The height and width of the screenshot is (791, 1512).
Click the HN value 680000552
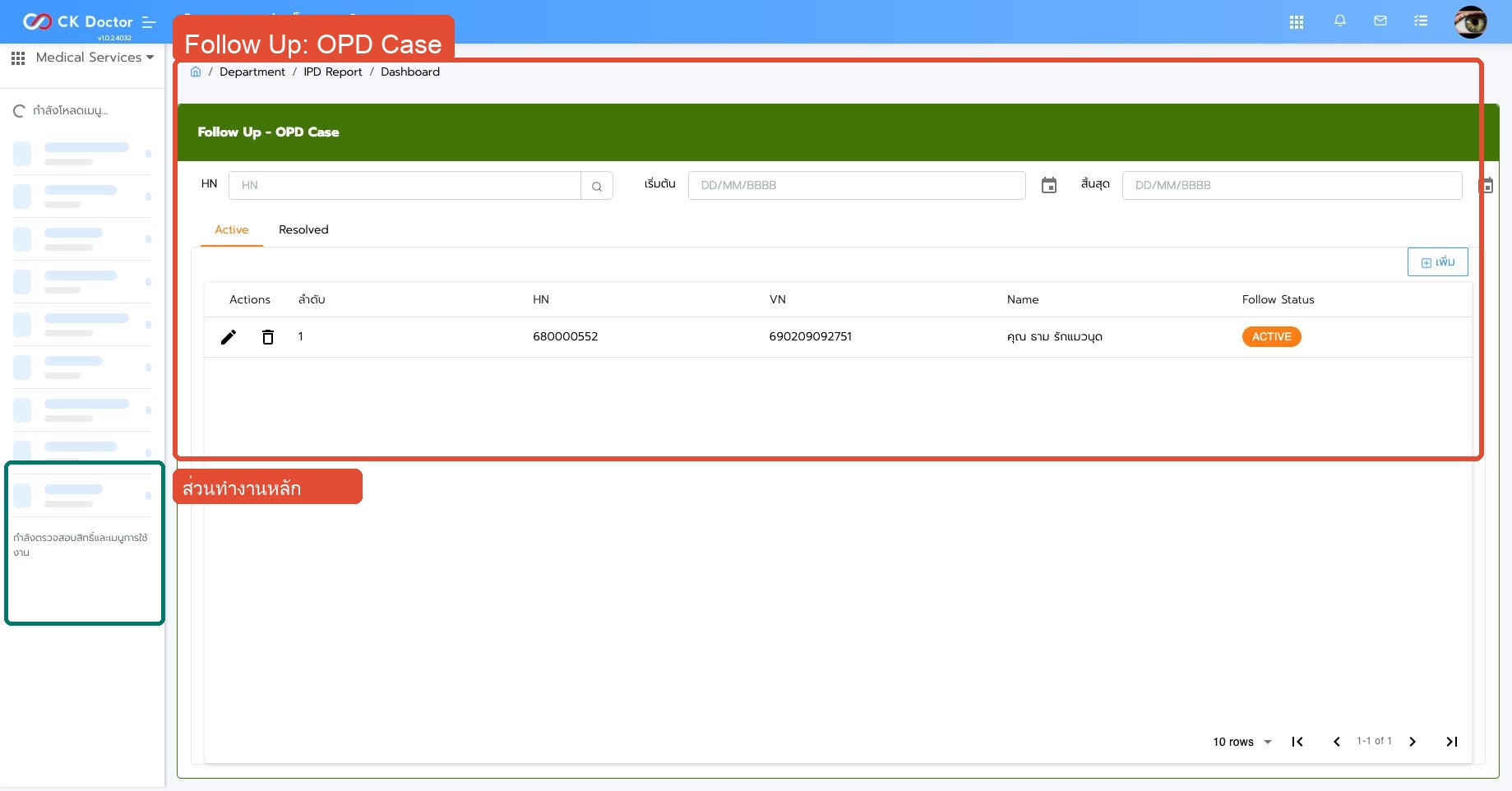566,336
